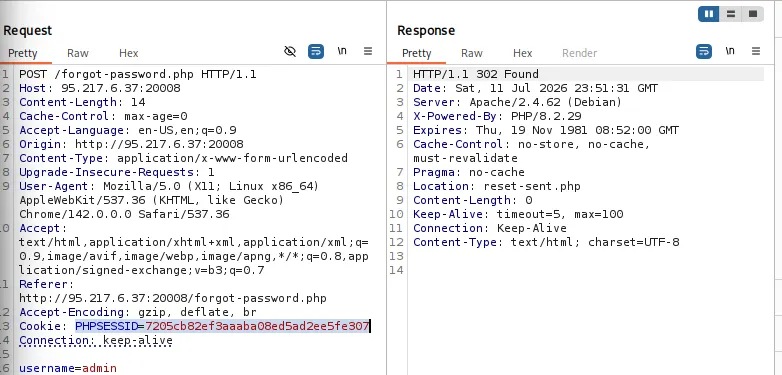Click the Content-Type application/x-www-form-urlencoded line
The height and width of the screenshot is (375, 782).
pyautogui.click(x=184, y=158)
